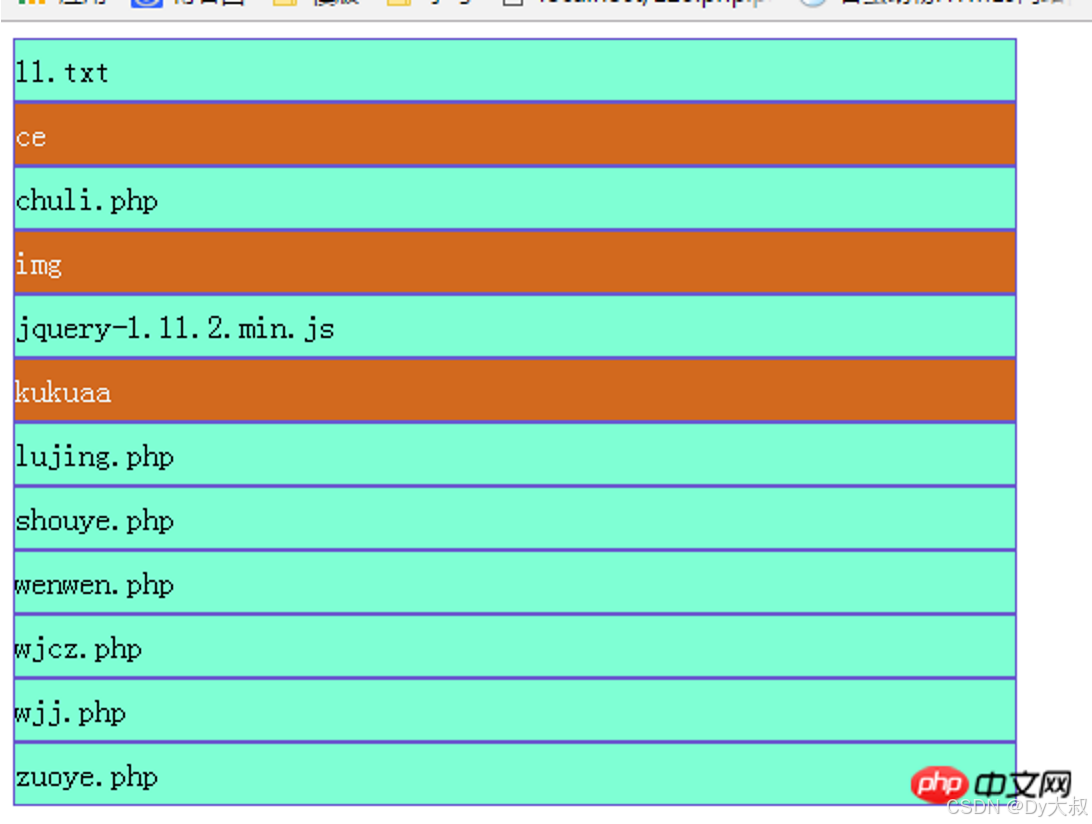Select the wjcz.php file row
The width and height of the screenshot is (1092, 824).
(x=515, y=647)
